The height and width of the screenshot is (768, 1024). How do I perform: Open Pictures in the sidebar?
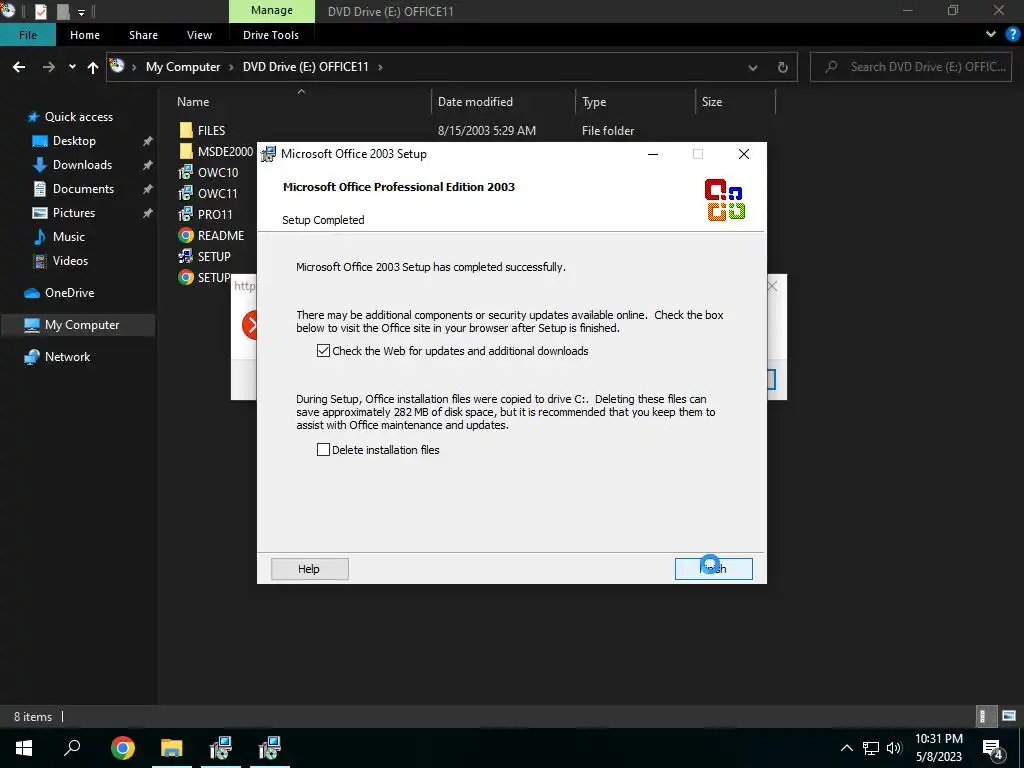[64, 213]
